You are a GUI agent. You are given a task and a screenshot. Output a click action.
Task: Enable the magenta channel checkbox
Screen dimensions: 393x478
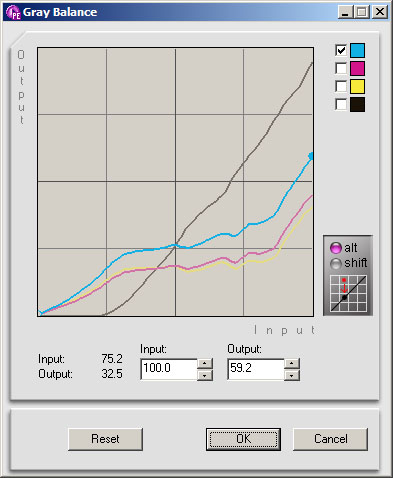[341, 68]
